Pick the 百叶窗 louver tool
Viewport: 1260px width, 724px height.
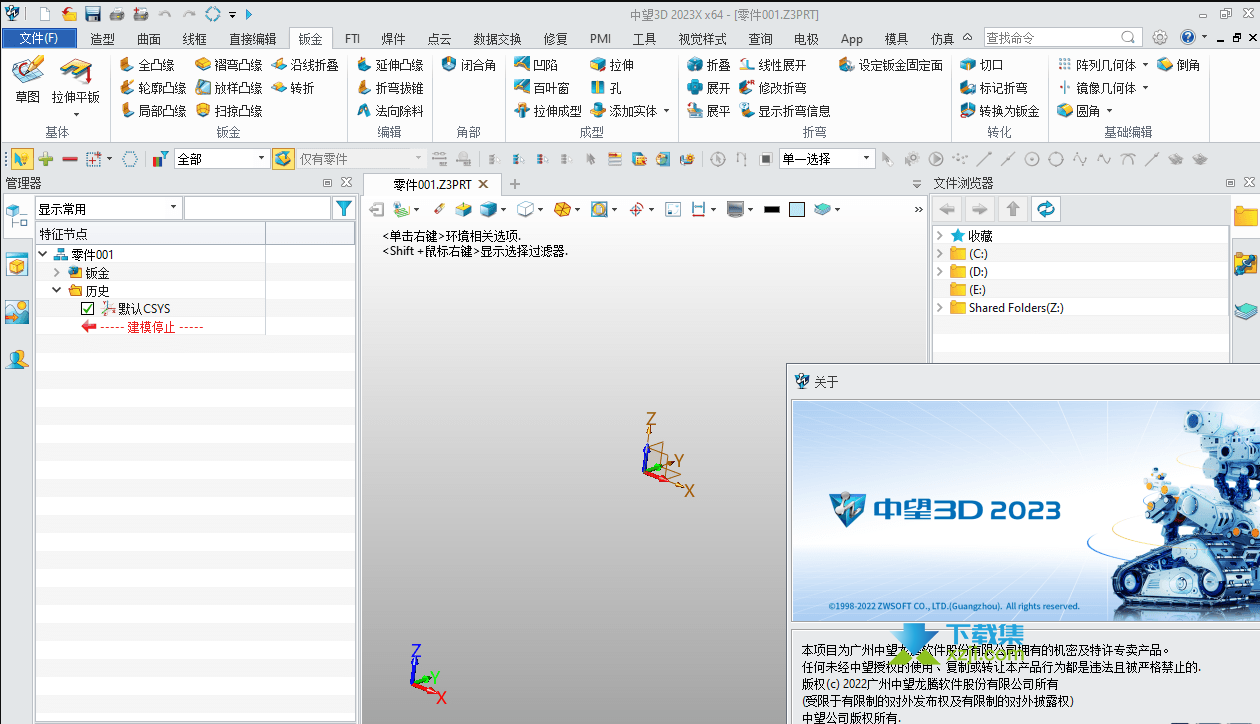[x=542, y=88]
